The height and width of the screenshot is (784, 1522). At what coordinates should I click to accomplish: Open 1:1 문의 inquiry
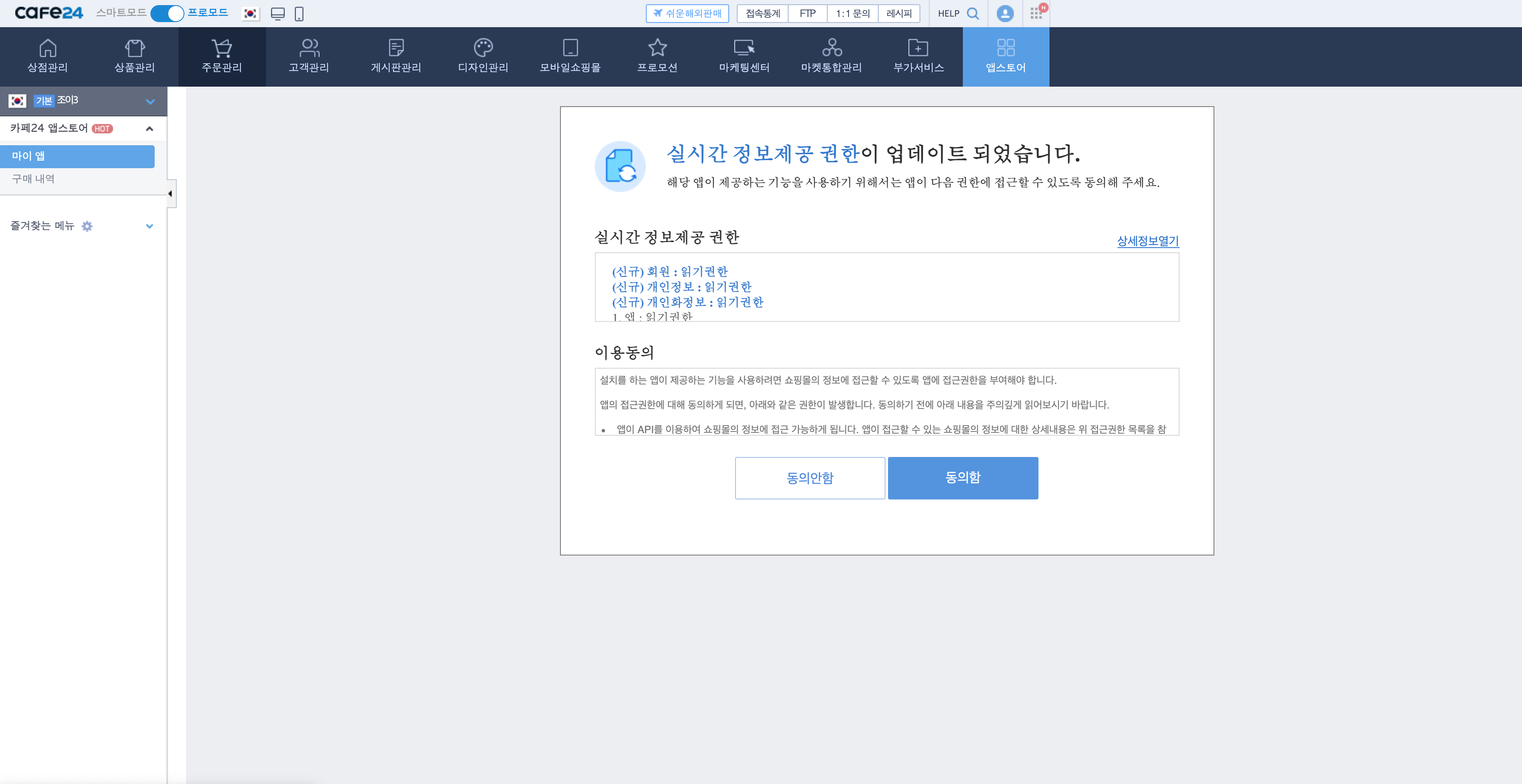point(853,14)
